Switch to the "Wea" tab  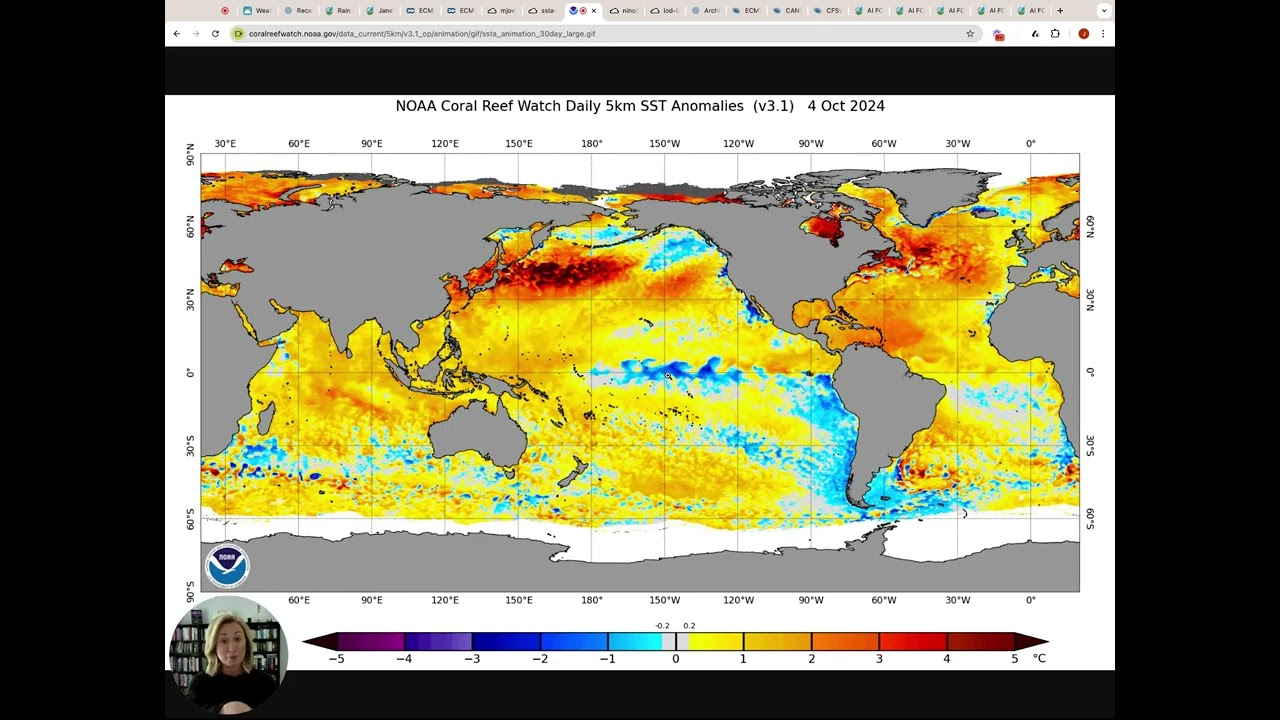[257, 11]
